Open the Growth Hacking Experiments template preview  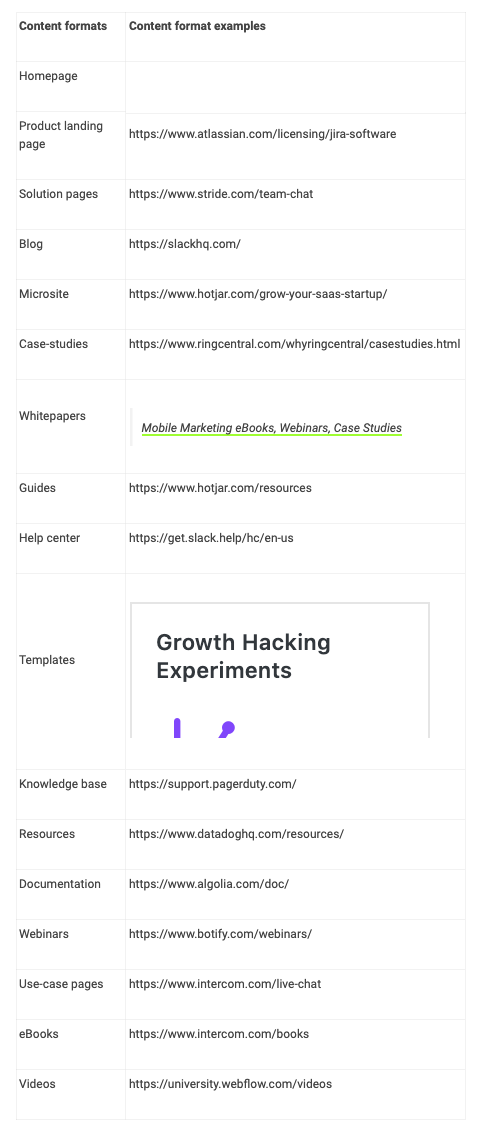pyautogui.click(x=280, y=670)
